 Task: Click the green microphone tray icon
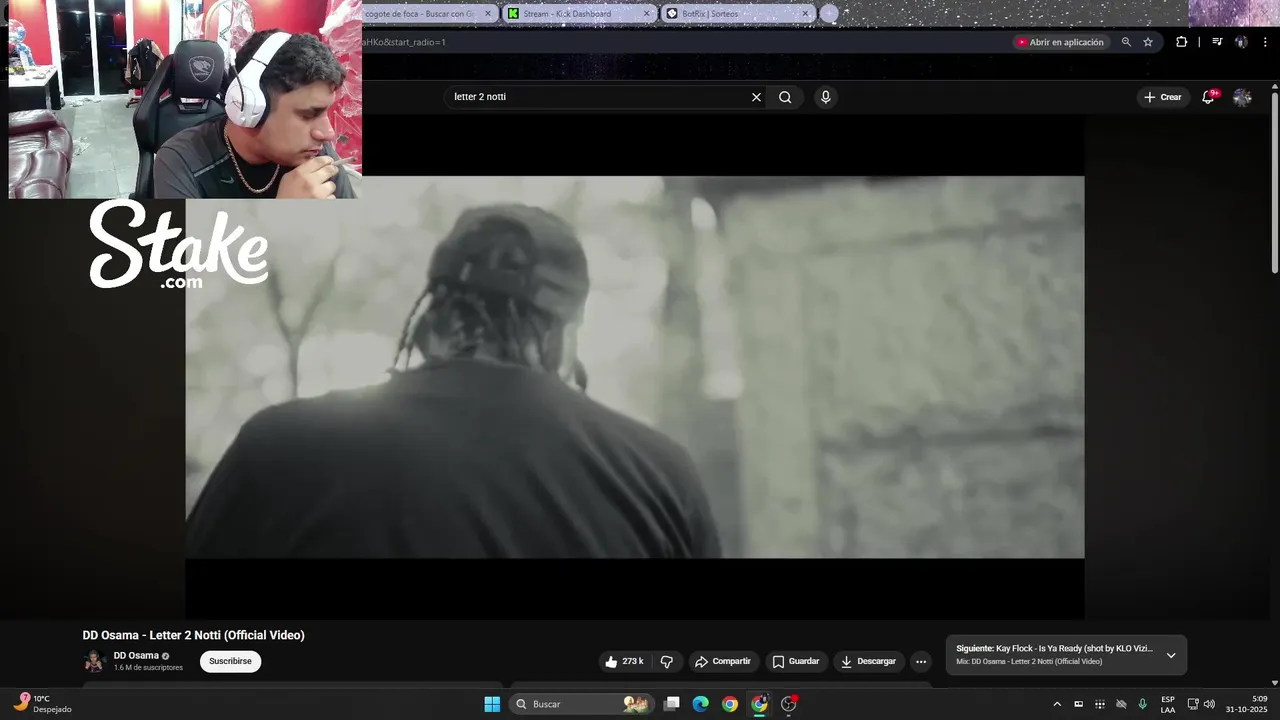point(1142,704)
